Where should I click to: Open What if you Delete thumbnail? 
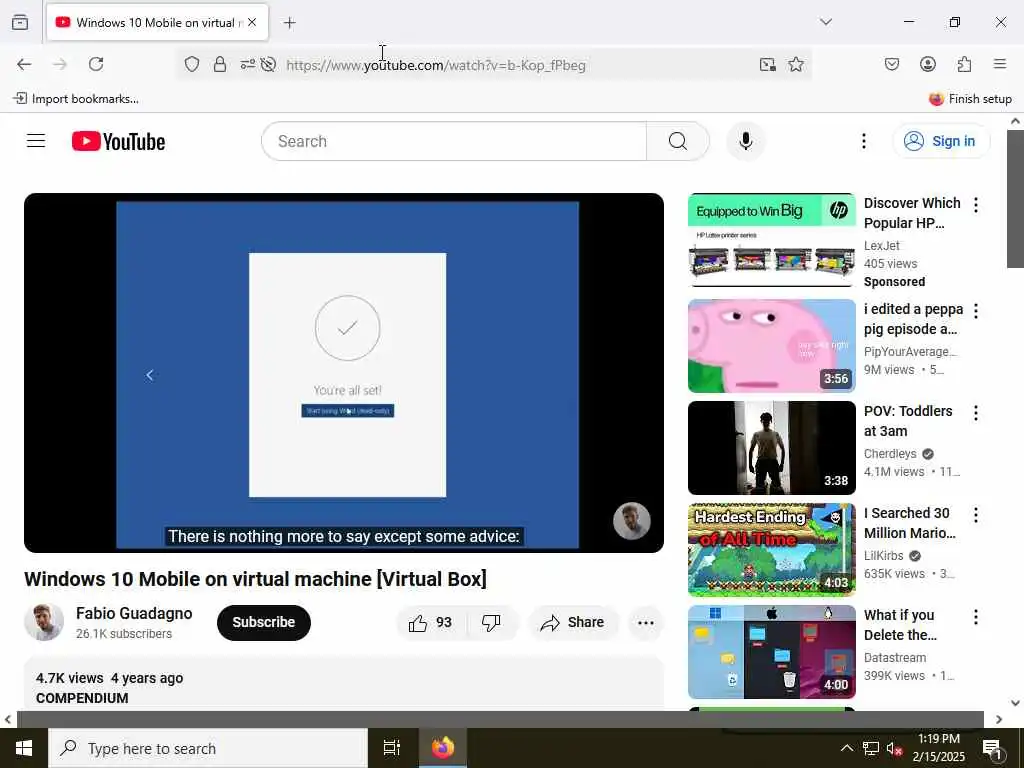pyautogui.click(x=771, y=652)
